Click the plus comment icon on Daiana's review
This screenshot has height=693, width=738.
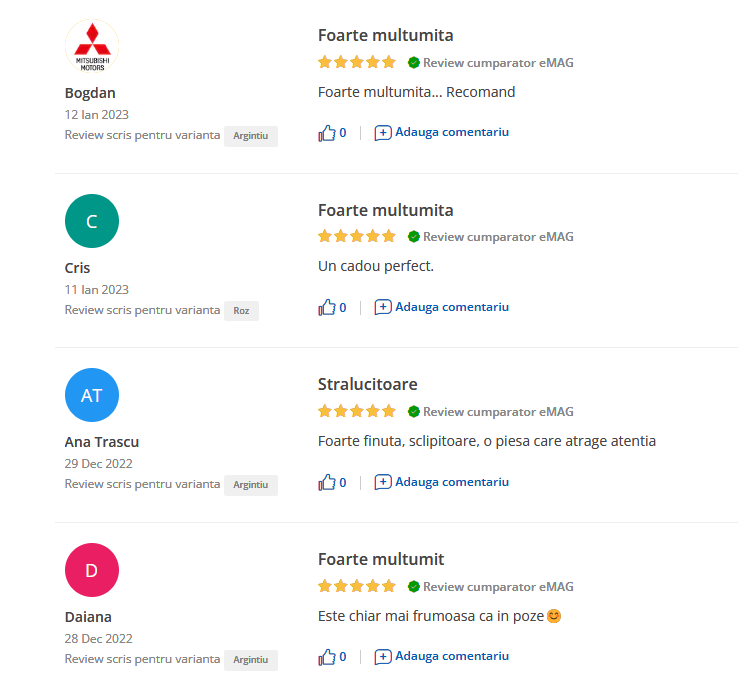tap(383, 658)
